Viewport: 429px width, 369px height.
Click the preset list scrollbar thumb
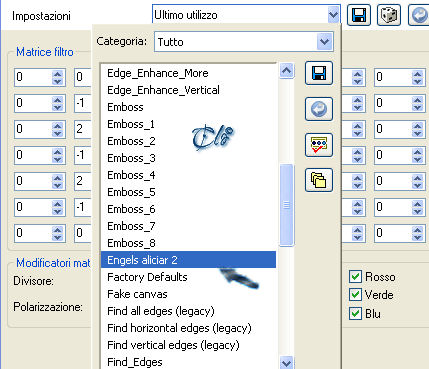[286, 205]
